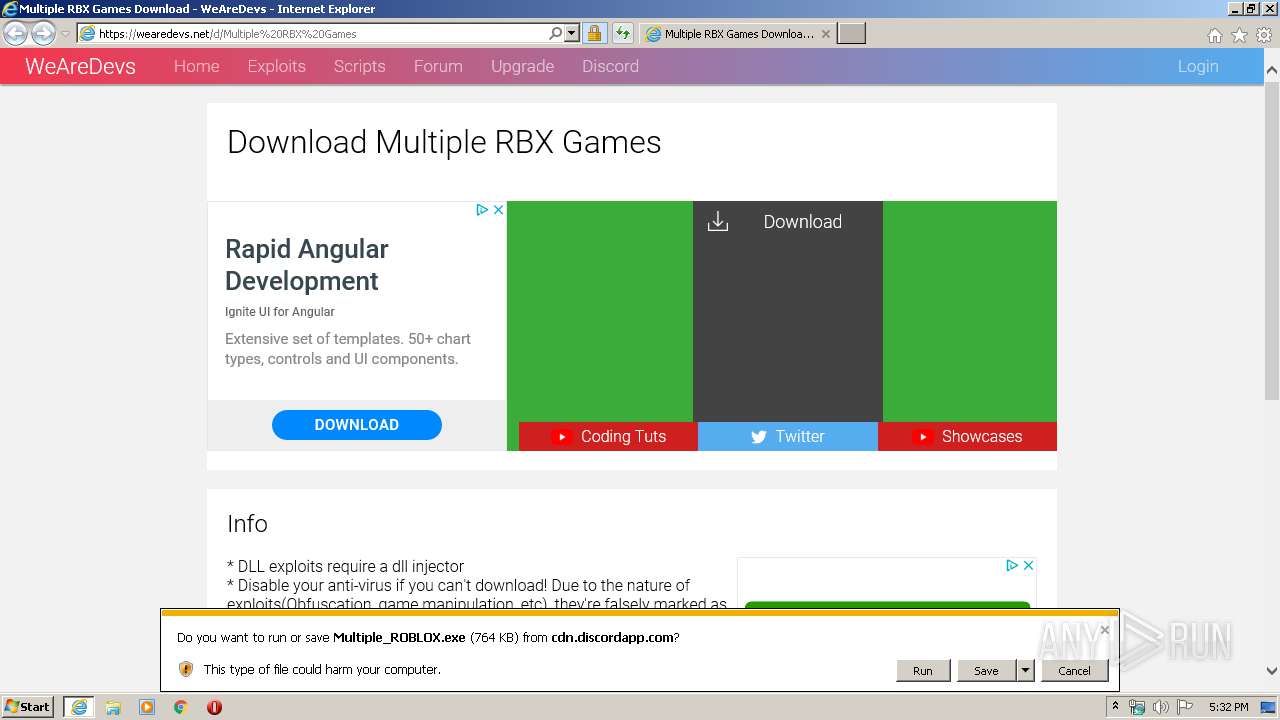Click the address bar search magnifier icon
Screen dimensions: 1280x720
556,33
